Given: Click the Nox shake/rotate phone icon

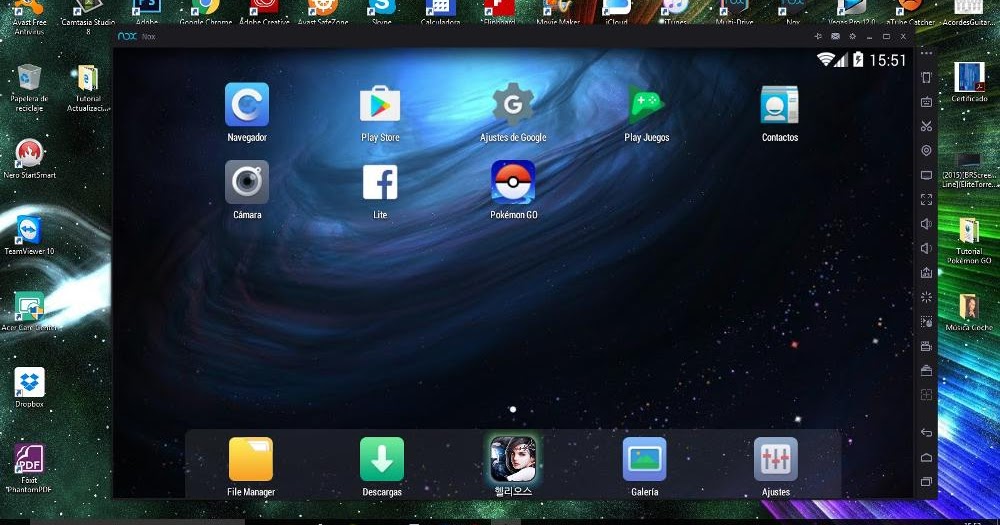Looking at the screenshot, I should (926, 78).
